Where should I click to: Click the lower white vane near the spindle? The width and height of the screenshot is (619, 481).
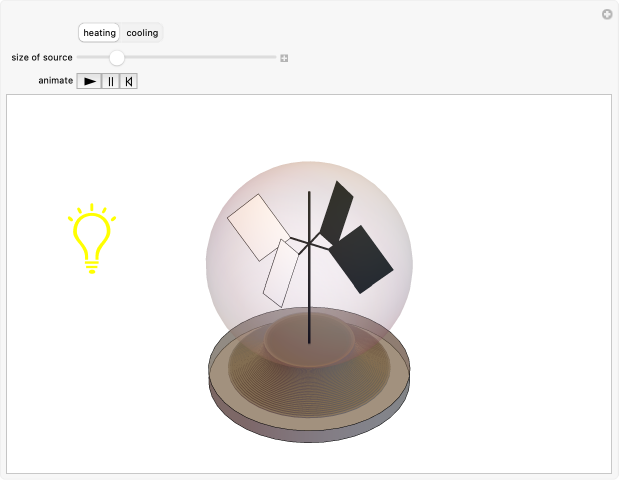coord(281,273)
